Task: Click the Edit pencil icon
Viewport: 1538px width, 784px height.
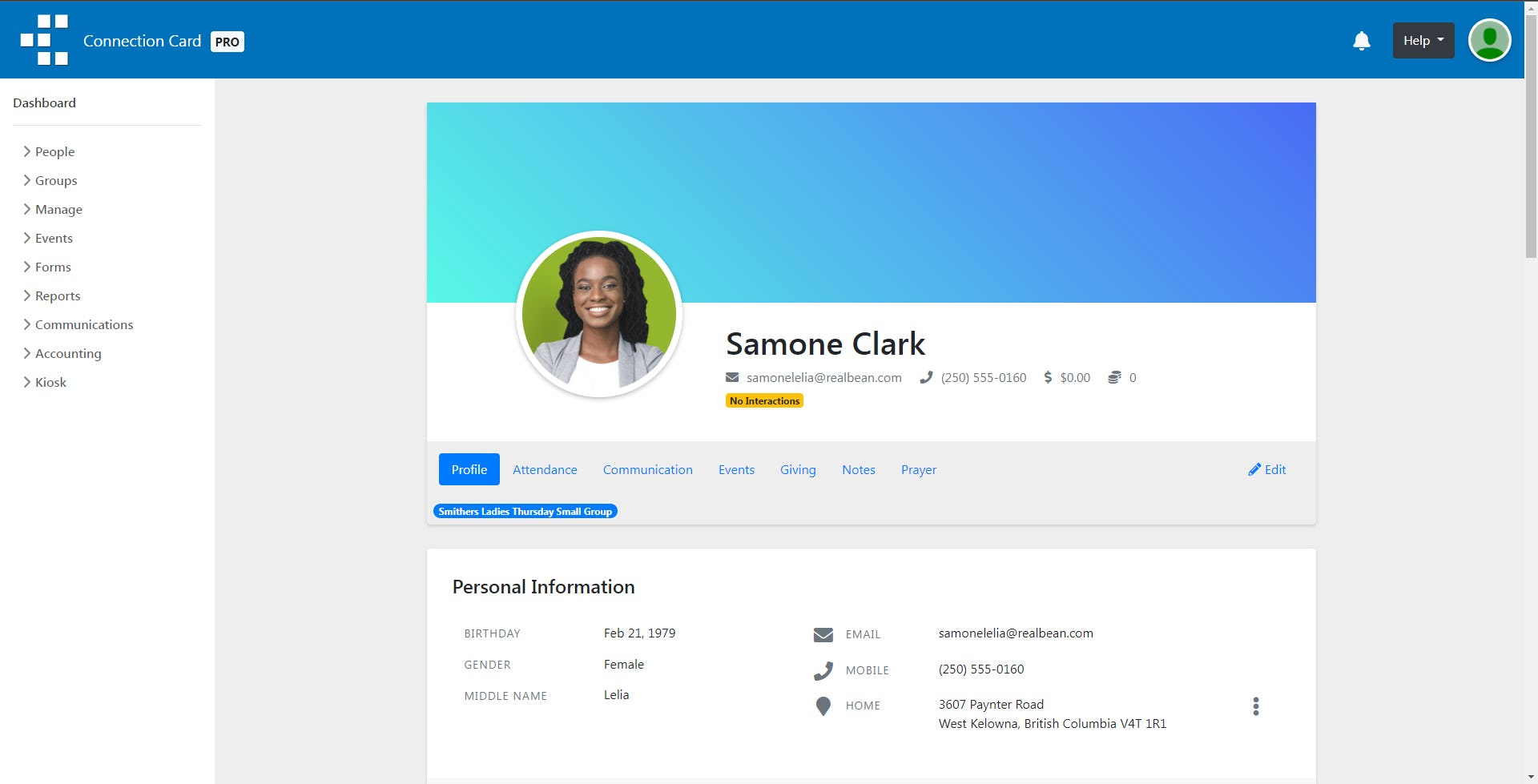Action: [x=1255, y=469]
